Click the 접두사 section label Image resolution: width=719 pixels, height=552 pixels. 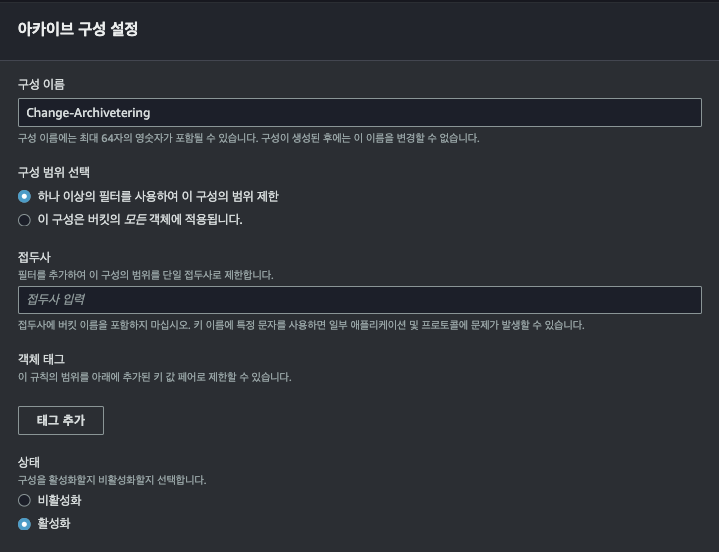[34, 258]
